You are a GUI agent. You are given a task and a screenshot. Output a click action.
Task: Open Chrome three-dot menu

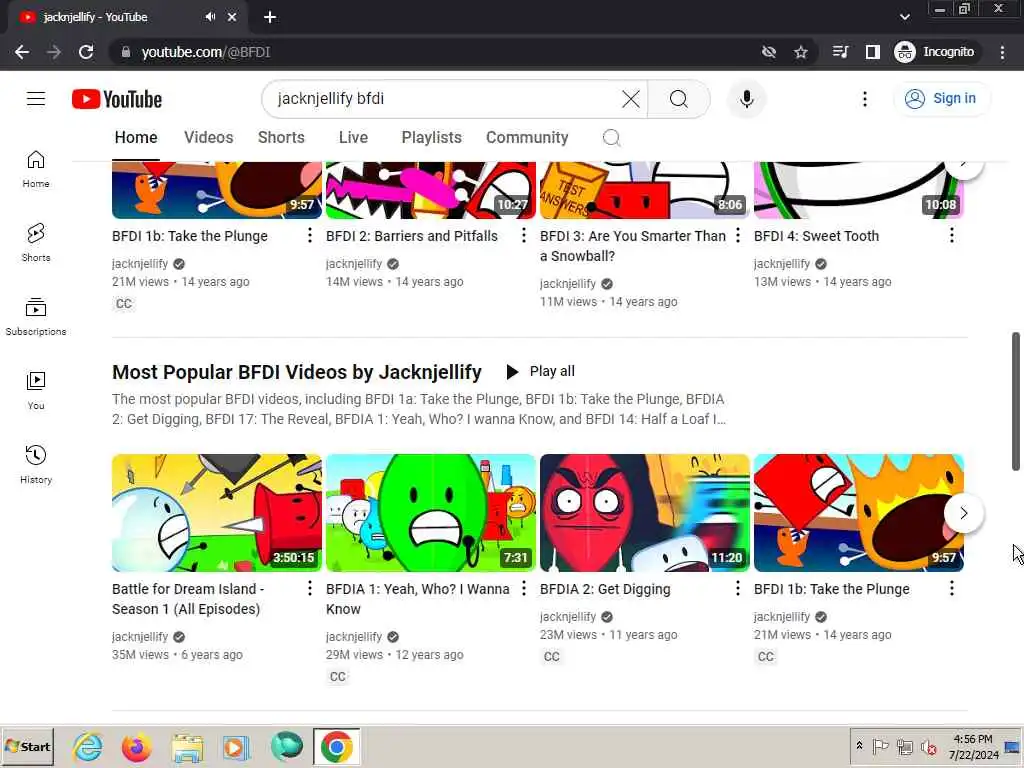[x=1002, y=52]
